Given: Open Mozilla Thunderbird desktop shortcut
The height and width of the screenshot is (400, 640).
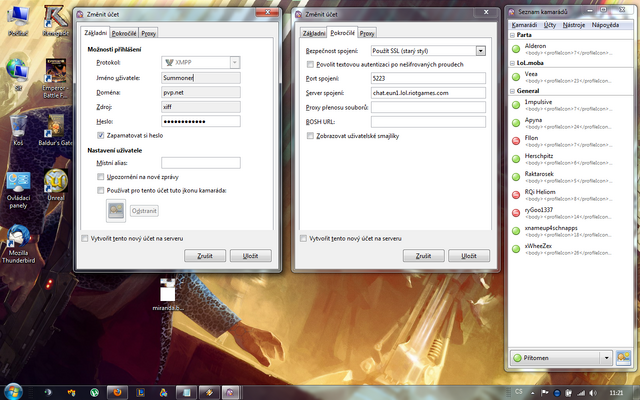Looking at the screenshot, I should [x=18, y=244].
